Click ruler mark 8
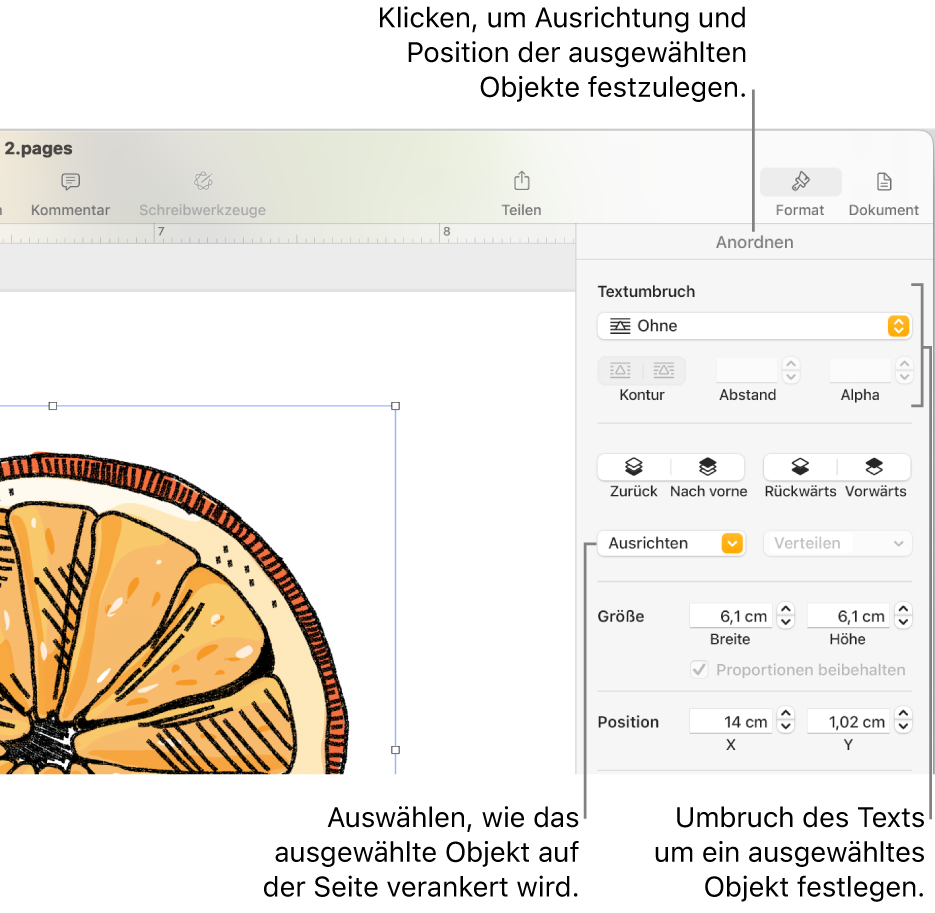 point(447,231)
